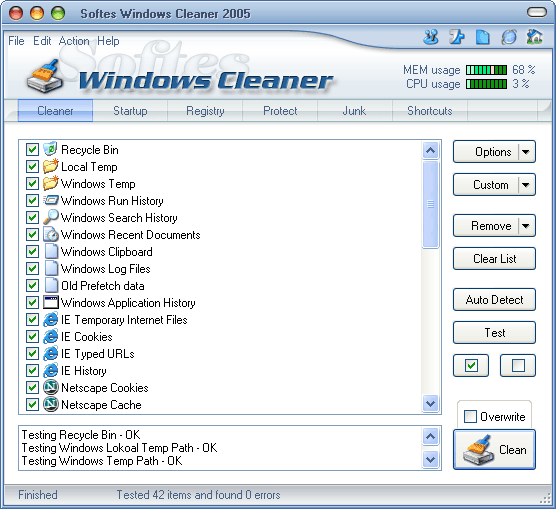The height and width of the screenshot is (509, 556).
Task: Uncheck the IE Cookies checkbox
Action: (32, 336)
